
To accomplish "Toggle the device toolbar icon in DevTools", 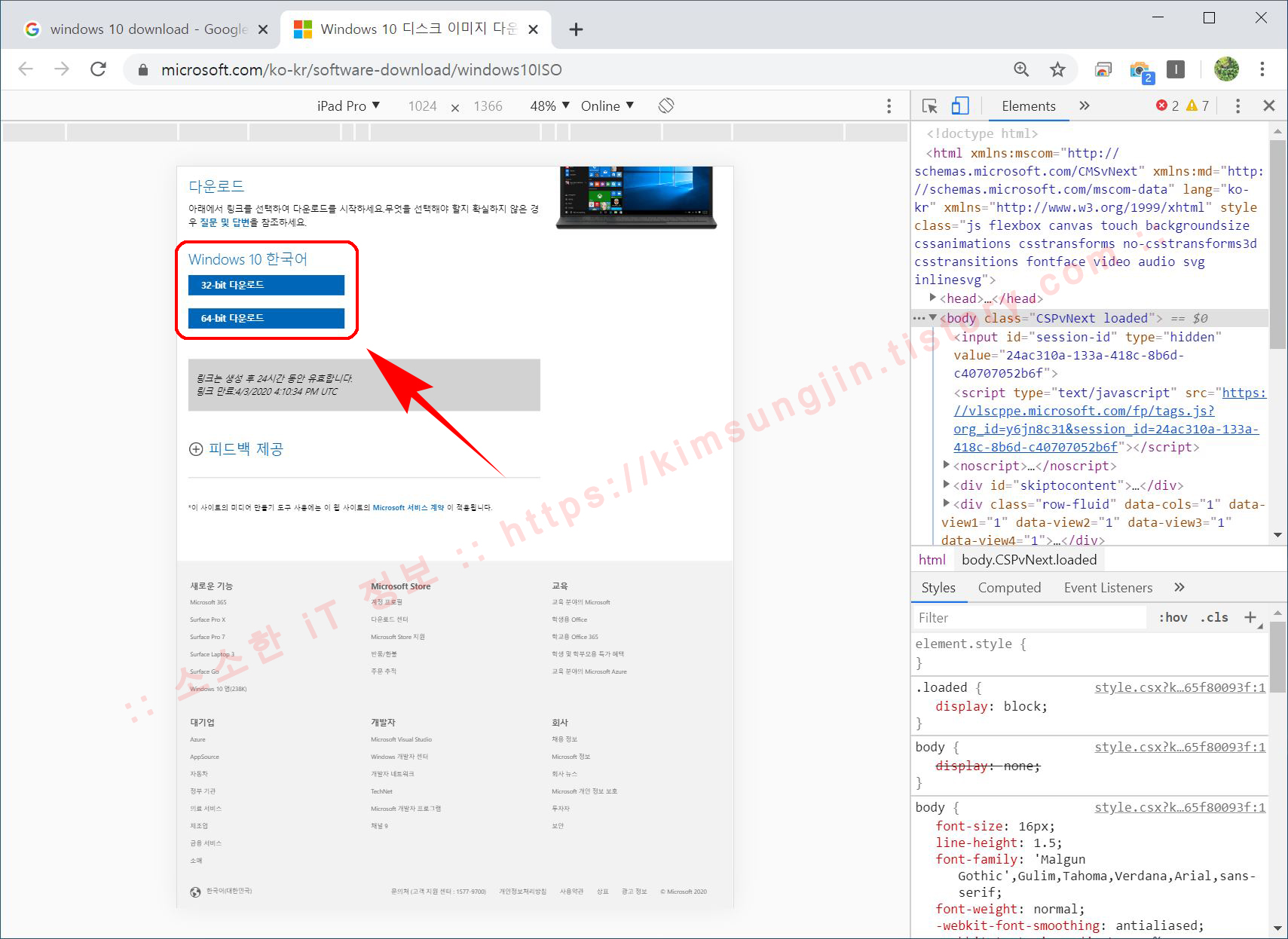I will pos(960,106).
